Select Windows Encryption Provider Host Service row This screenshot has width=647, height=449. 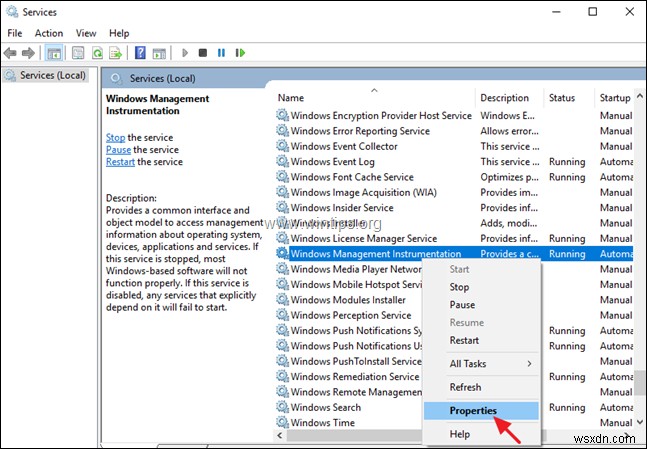point(454,116)
